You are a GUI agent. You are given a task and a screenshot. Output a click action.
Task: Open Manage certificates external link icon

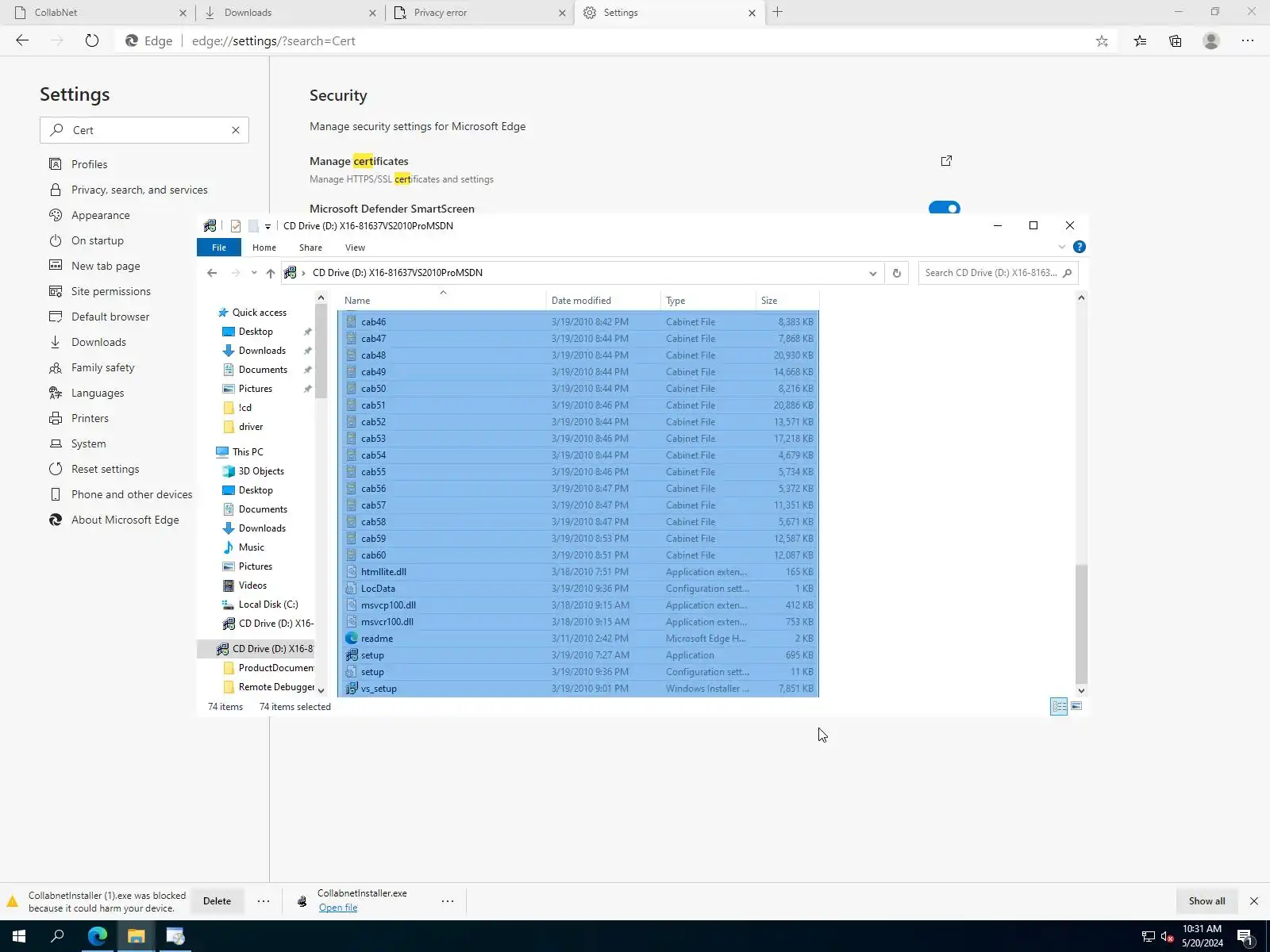pyautogui.click(x=946, y=161)
